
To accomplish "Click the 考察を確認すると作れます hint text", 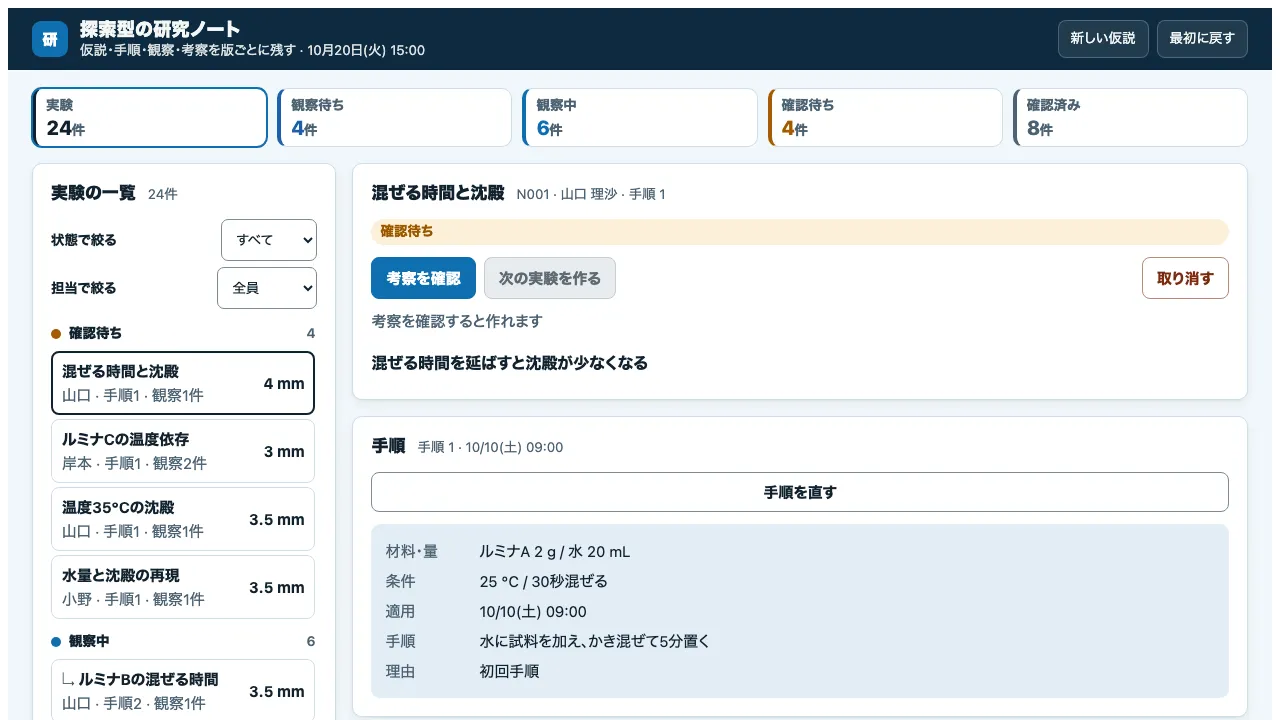I will pos(457,321).
